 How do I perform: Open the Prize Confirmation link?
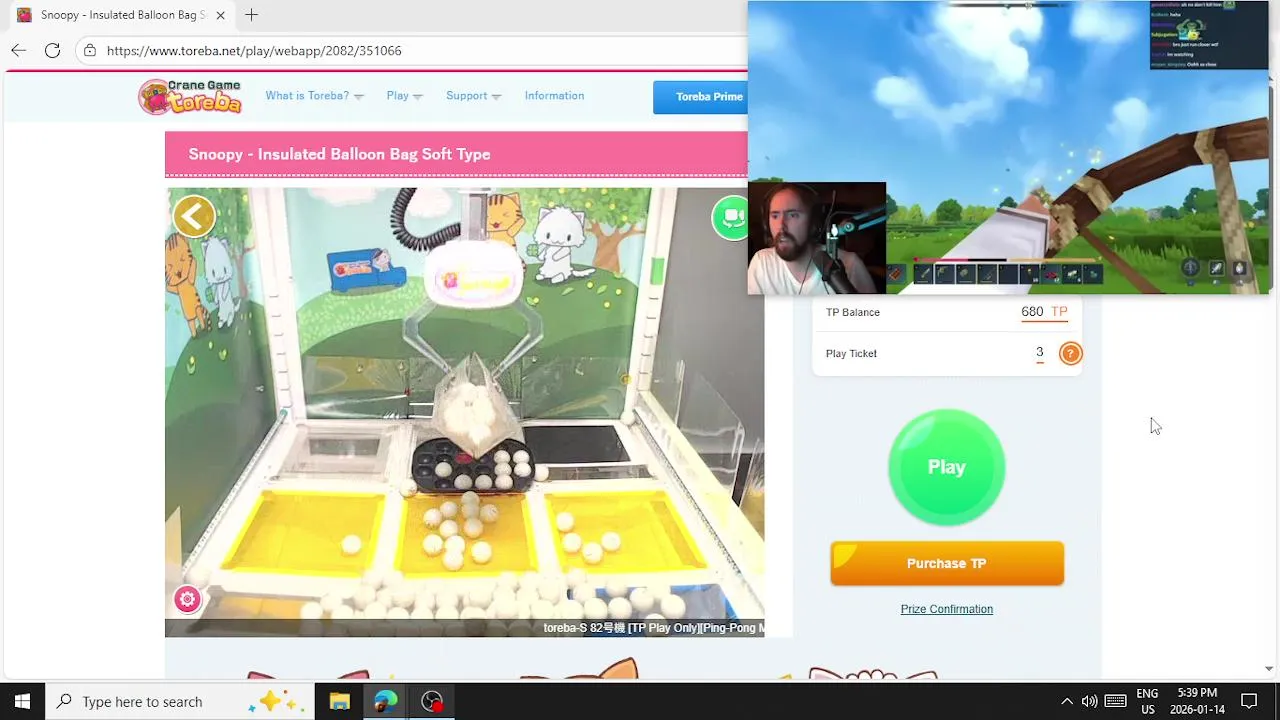coord(946,609)
